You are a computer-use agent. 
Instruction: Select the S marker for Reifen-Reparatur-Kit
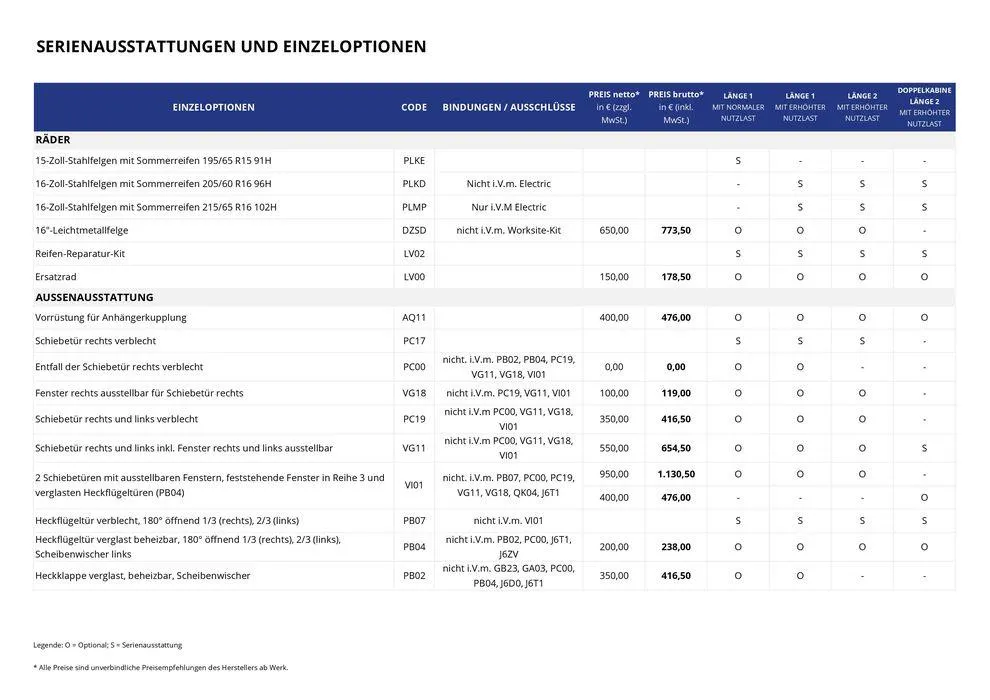click(738, 253)
